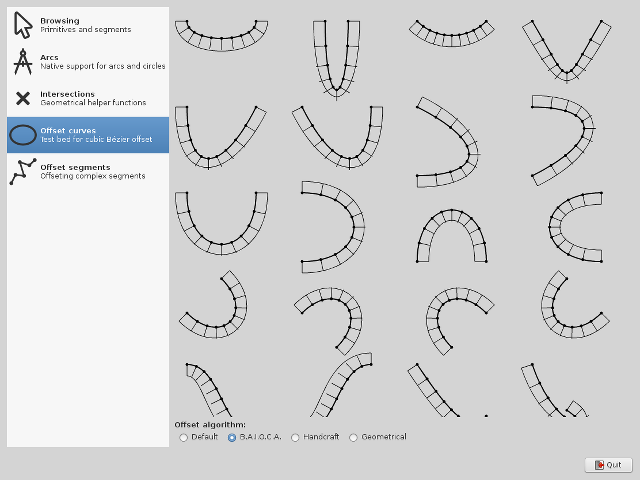Click the Browsing arrow cursor icon
Image resolution: width=640 pixels, height=480 pixels.
(23, 25)
